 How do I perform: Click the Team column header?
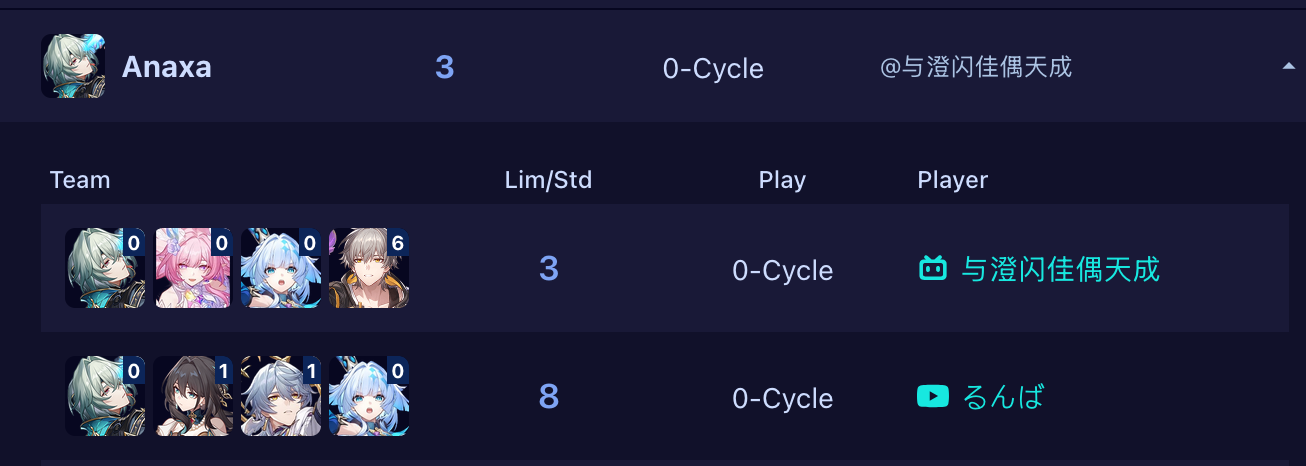[x=80, y=180]
